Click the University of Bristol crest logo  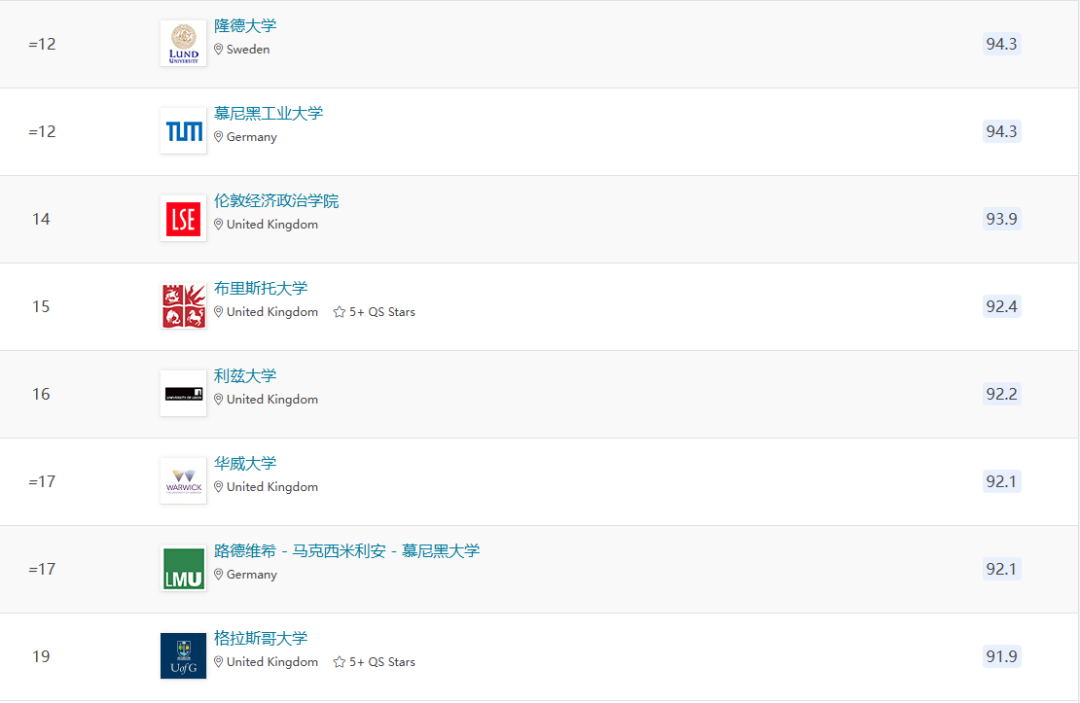183,306
